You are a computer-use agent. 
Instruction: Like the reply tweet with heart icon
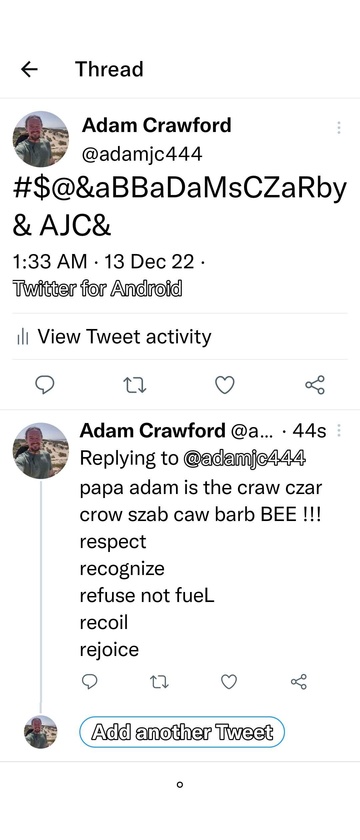pos(229,681)
